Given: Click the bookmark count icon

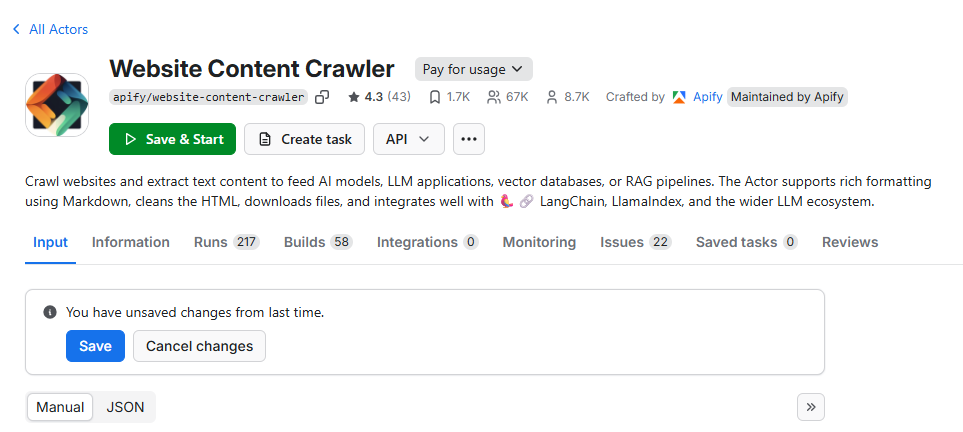Looking at the screenshot, I should tap(434, 97).
